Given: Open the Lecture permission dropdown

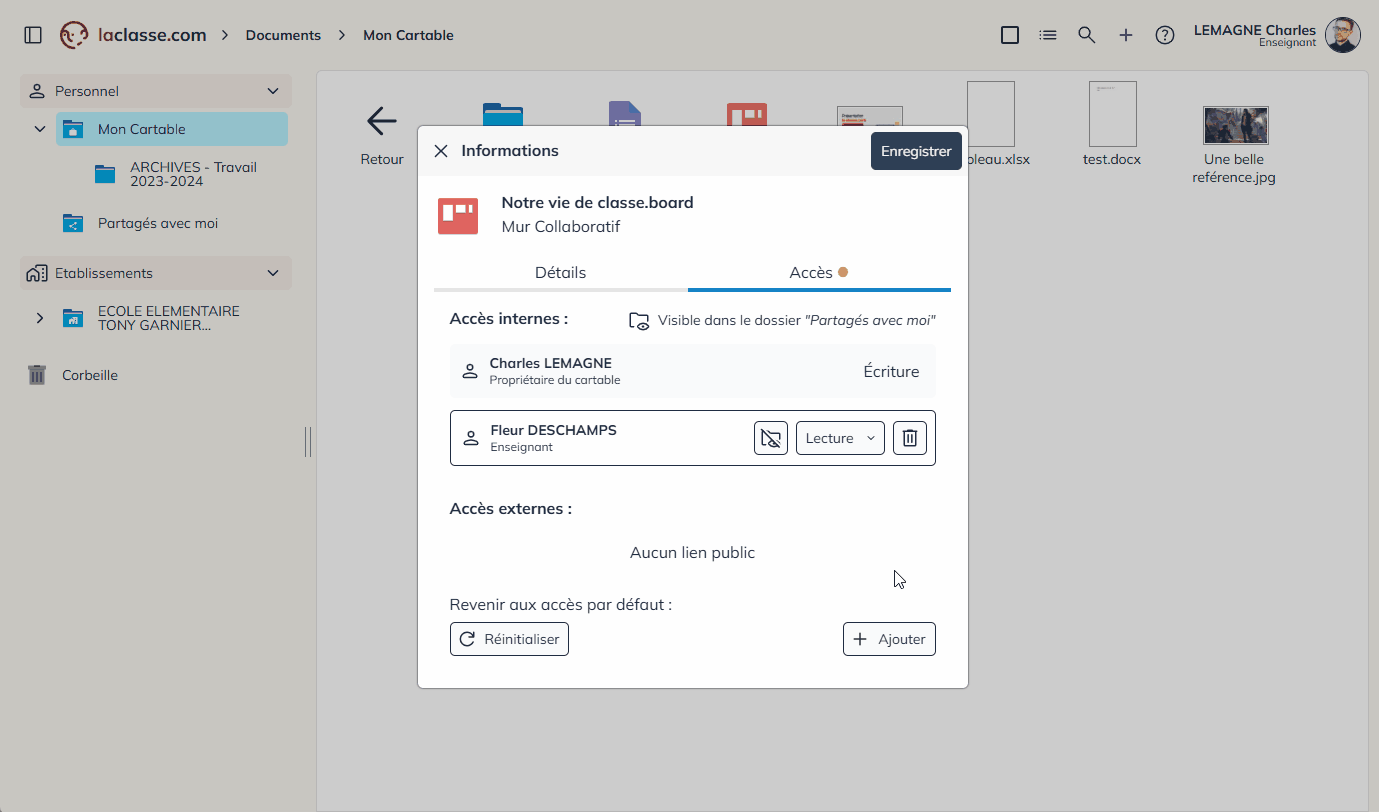Looking at the screenshot, I should click(x=839, y=438).
